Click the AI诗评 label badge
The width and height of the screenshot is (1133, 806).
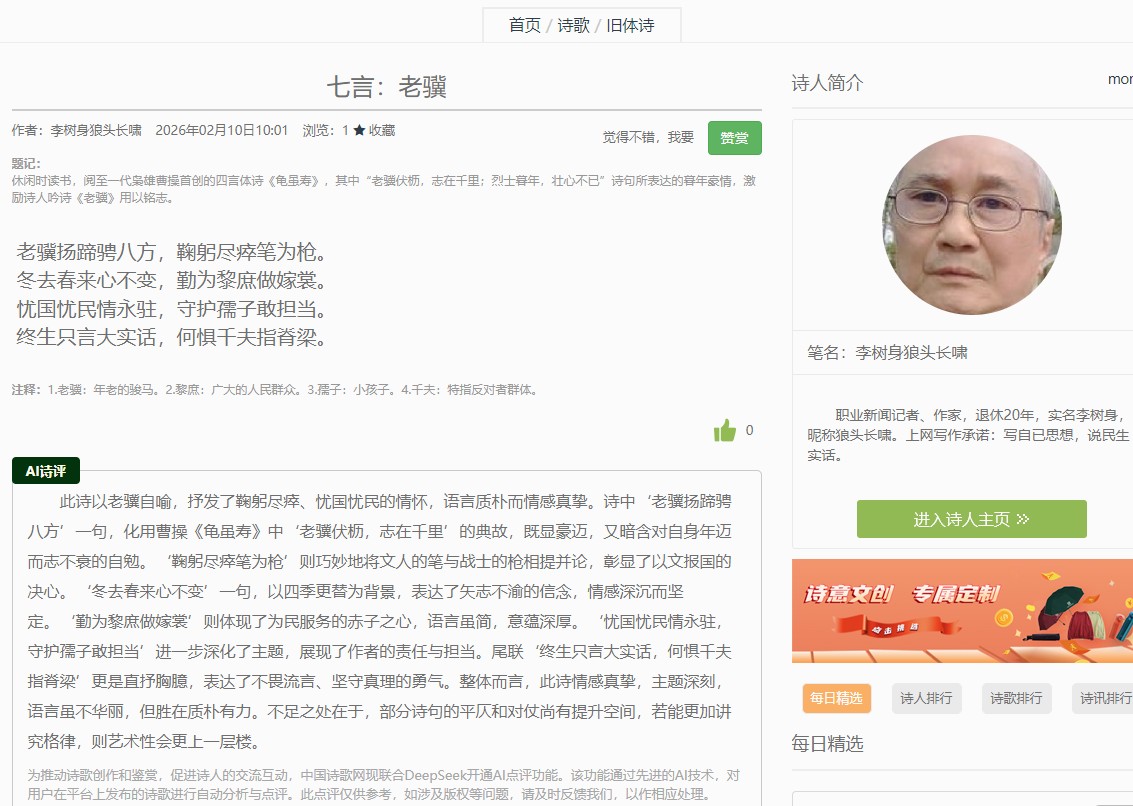pyautogui.click(x=46, y=471)
